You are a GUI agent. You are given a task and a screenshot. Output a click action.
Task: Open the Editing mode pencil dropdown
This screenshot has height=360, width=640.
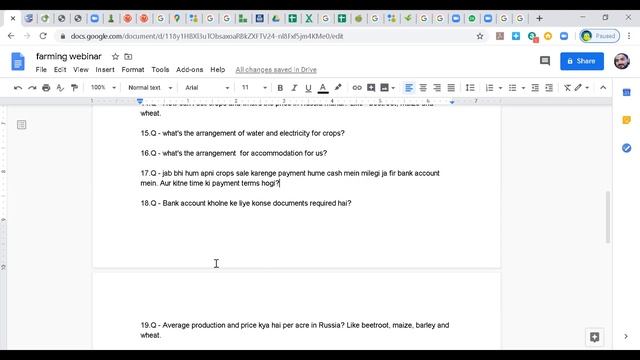coord(582,88)
